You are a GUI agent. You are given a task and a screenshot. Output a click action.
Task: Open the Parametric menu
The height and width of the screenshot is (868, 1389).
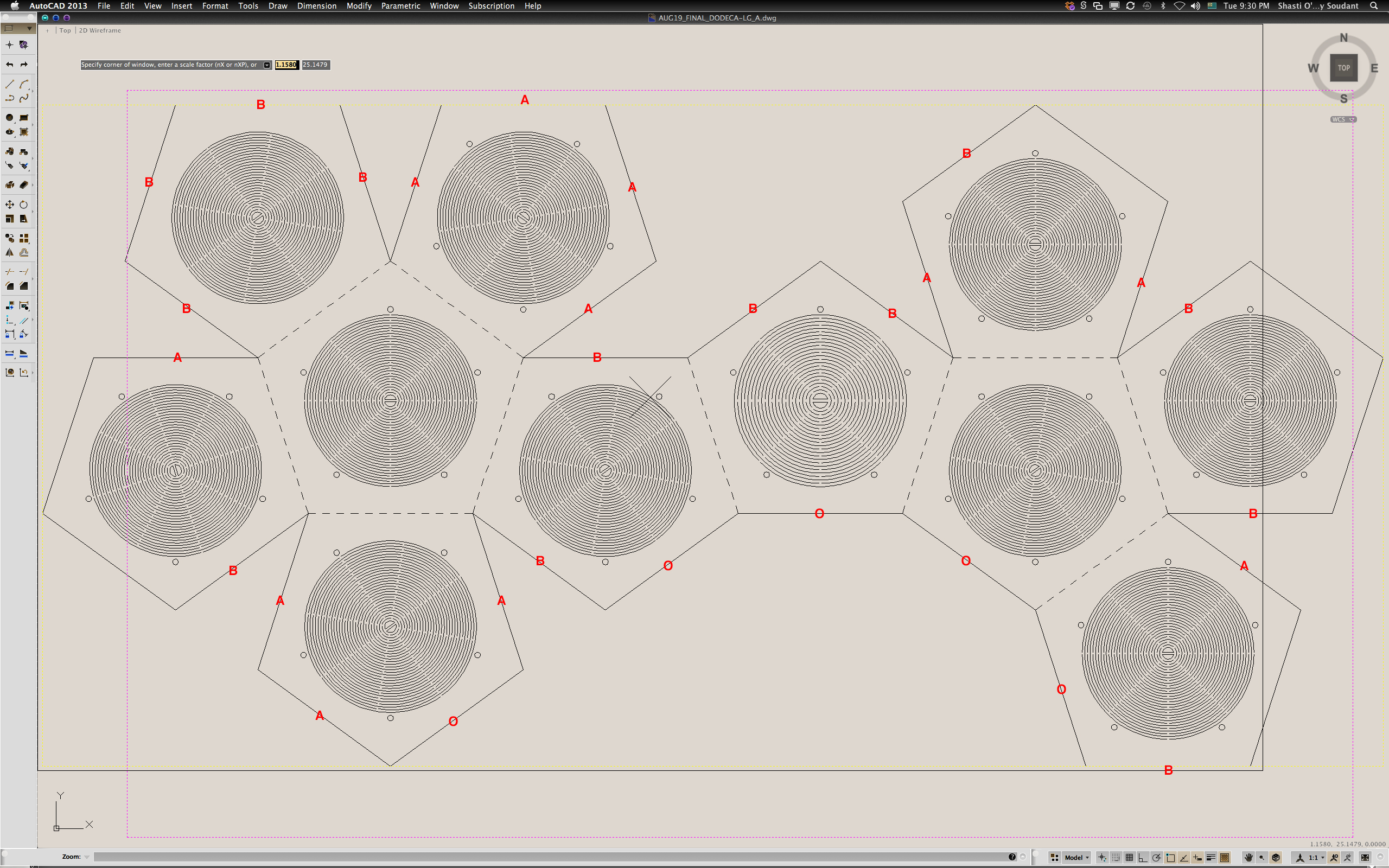click(400, 6)
